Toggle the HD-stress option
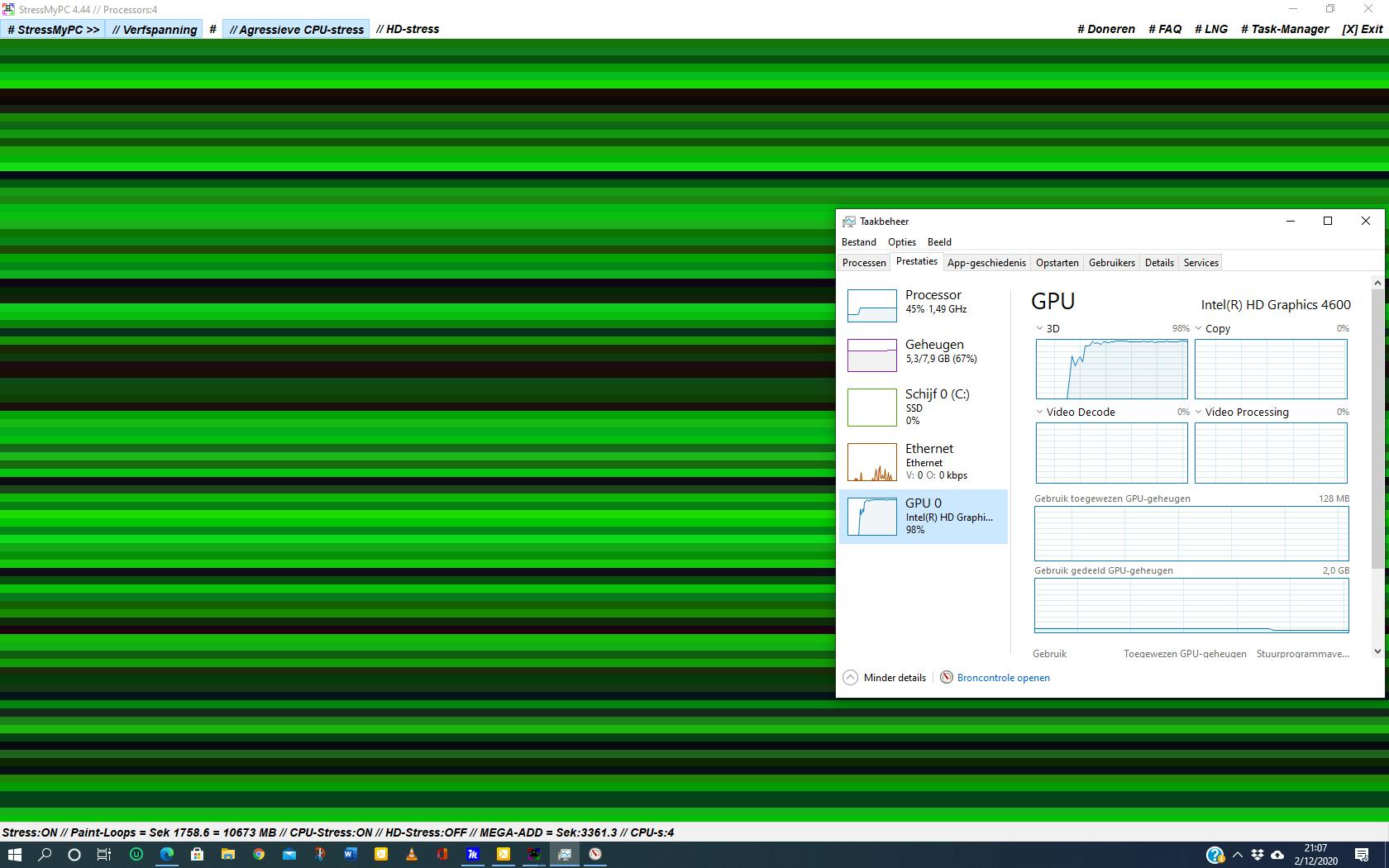 [408, 29]
